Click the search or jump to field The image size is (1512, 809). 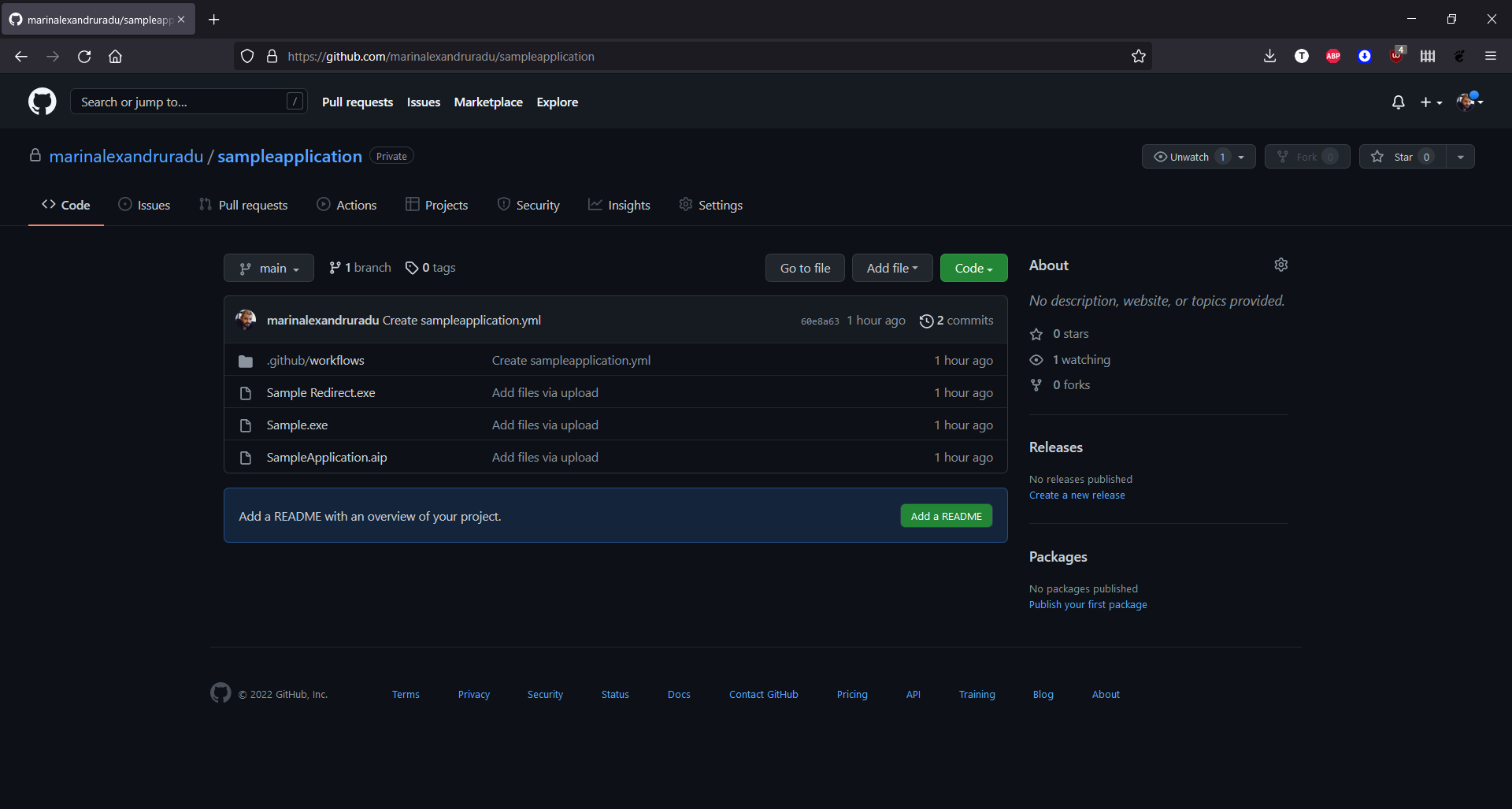[x=188, y=102]
